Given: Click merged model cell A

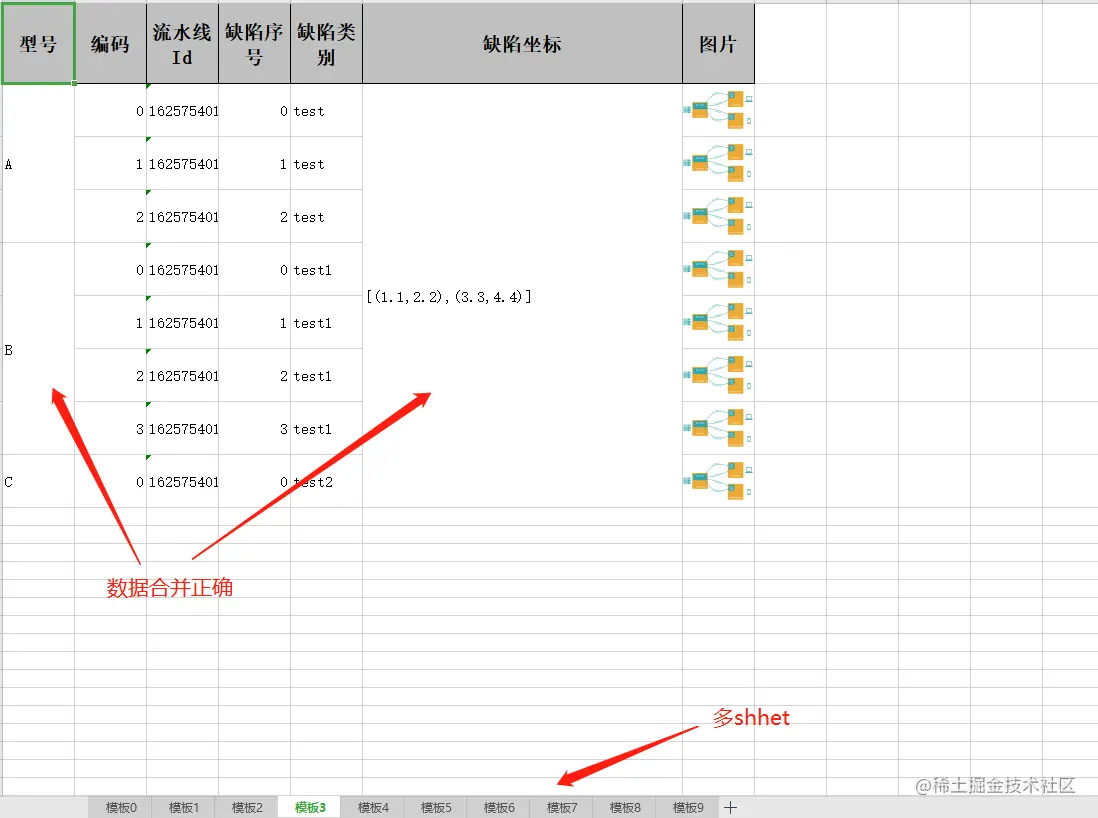Looking at the screenshot, I should coord(39,163).
